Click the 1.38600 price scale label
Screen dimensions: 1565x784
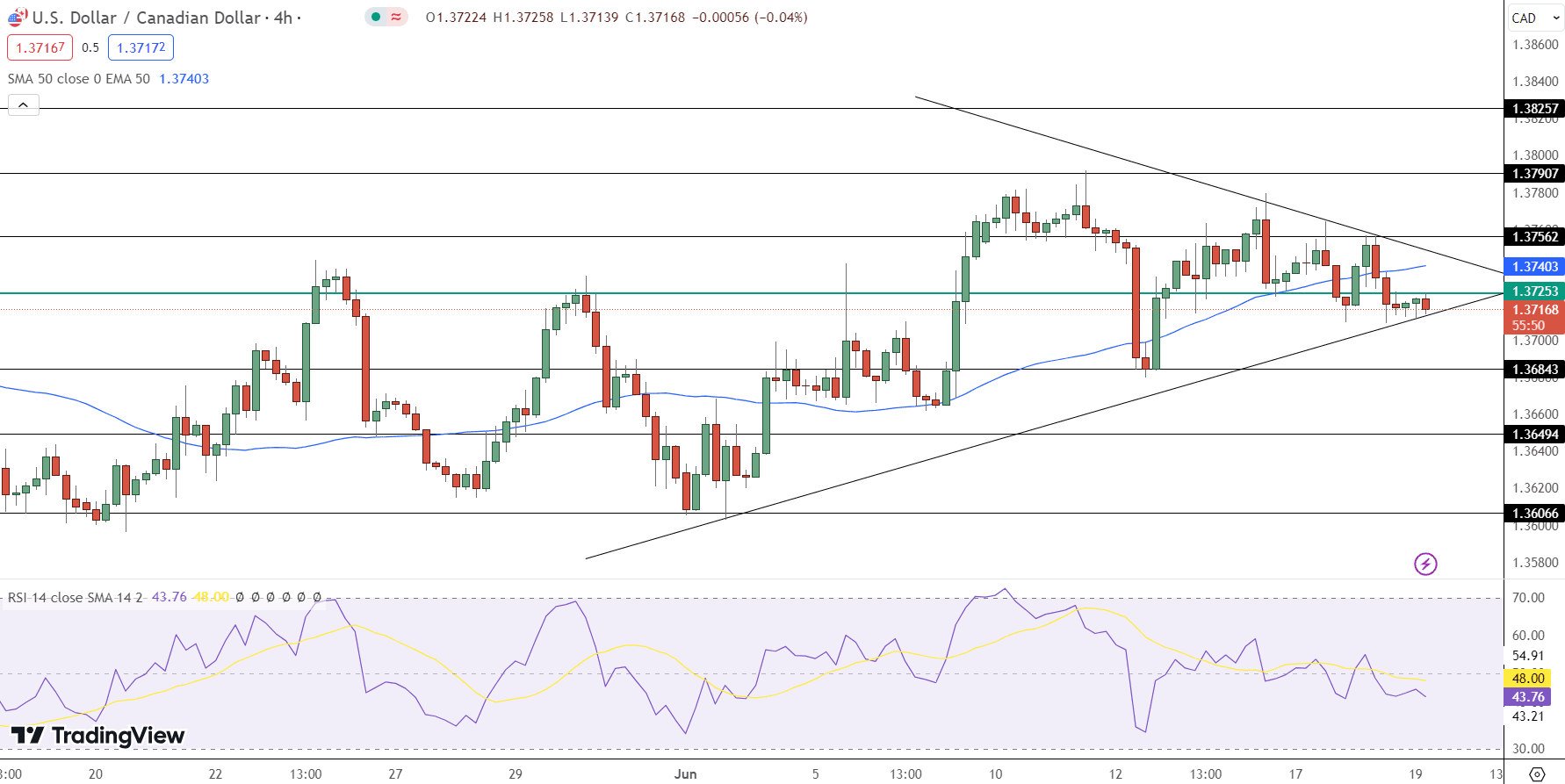1535,45
